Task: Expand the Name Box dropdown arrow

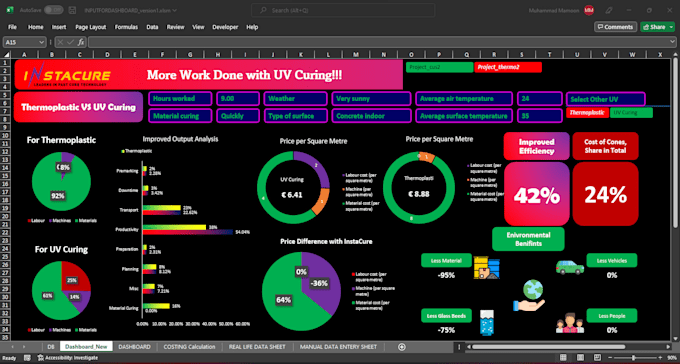Action: [41, 42]
